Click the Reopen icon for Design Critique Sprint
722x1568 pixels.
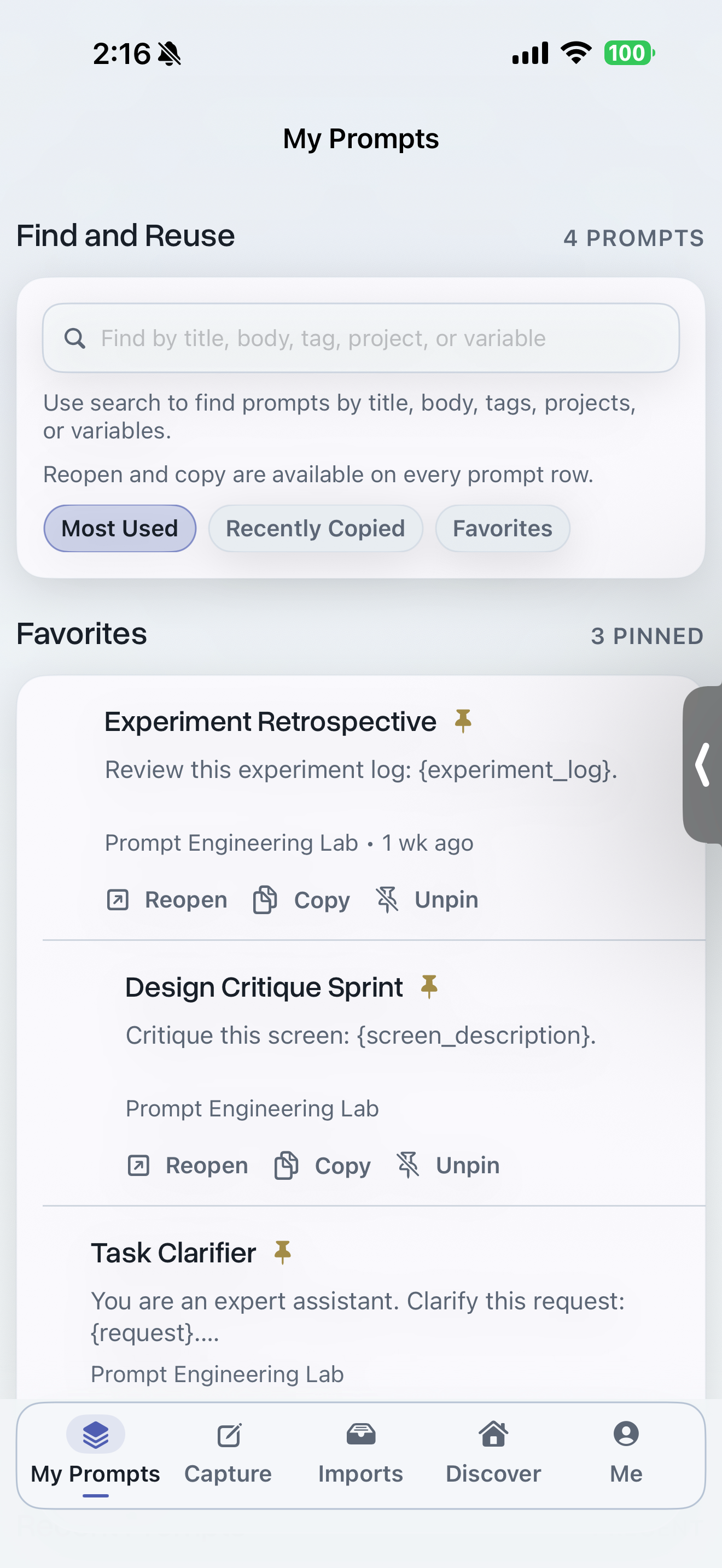139,1166
